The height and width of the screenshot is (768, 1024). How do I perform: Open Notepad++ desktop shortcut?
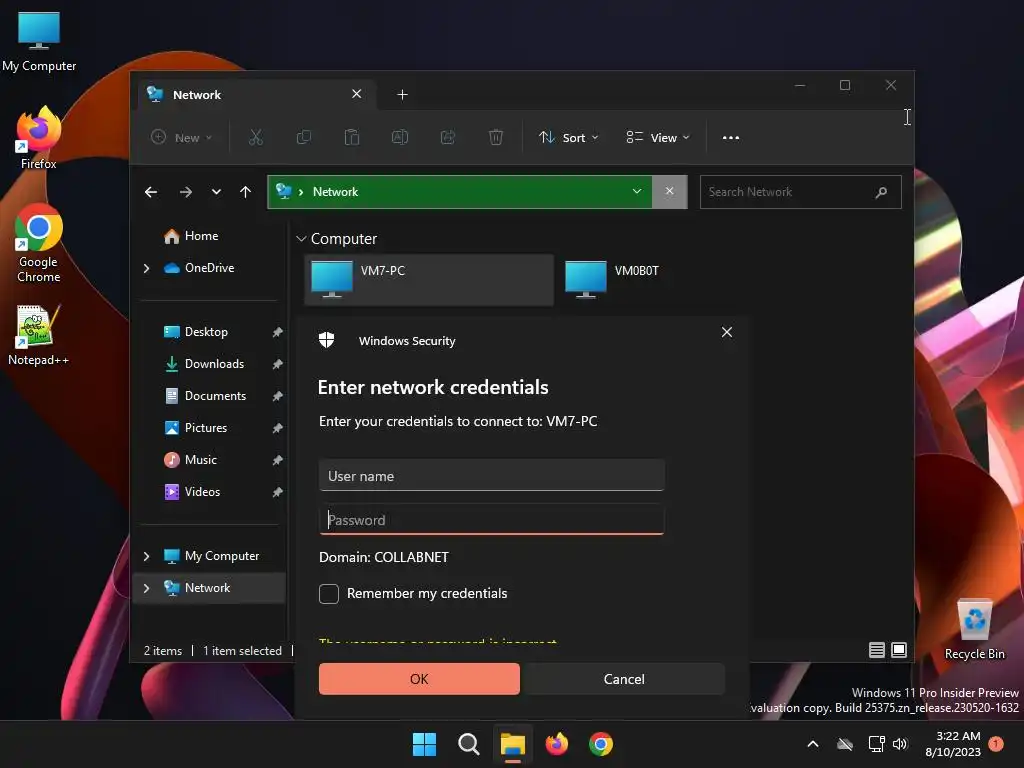(x=39, y=335)
